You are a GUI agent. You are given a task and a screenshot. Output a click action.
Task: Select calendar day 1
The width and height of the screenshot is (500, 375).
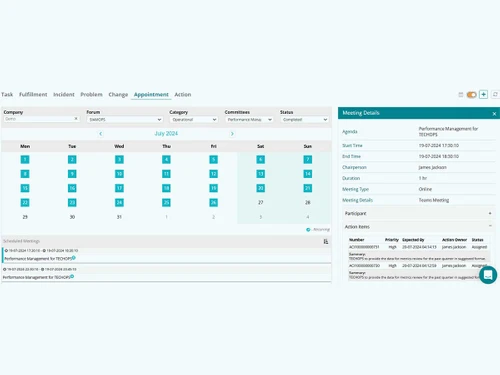point(25,159)
